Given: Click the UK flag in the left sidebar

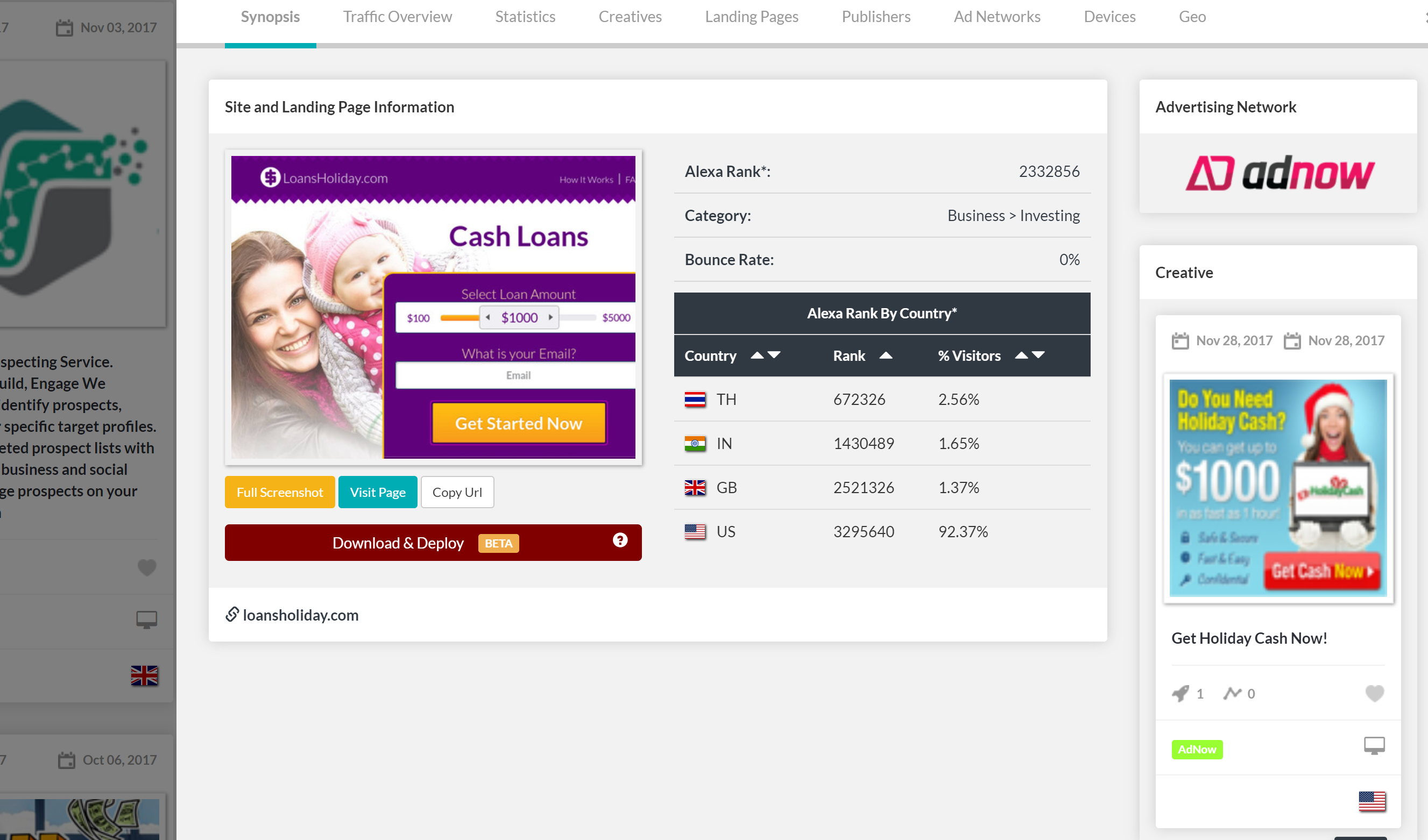Looking at the screenshot, I should pyautogui.click(x=145, y=675).
